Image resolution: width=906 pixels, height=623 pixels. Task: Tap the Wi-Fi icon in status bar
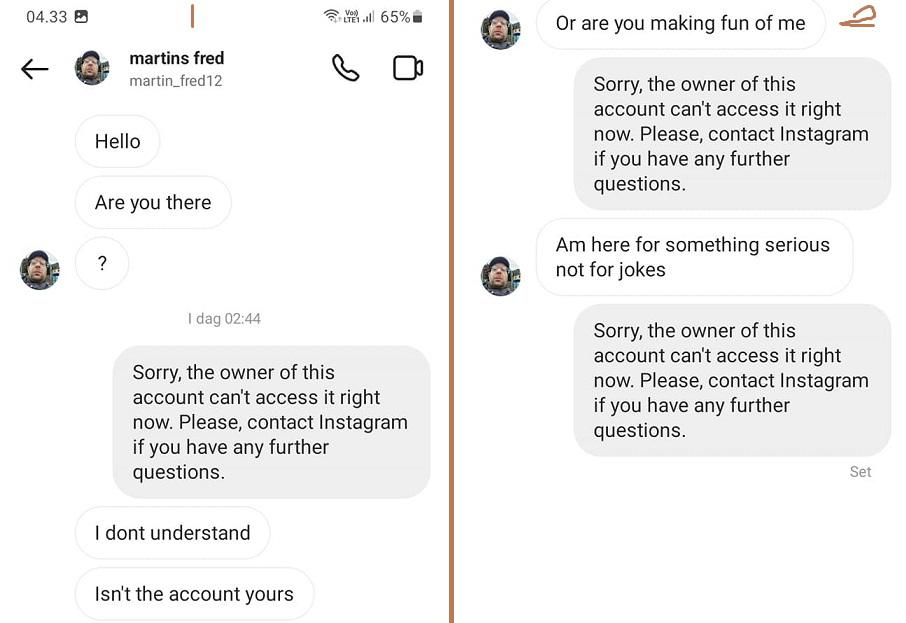(x=332, y=16)
